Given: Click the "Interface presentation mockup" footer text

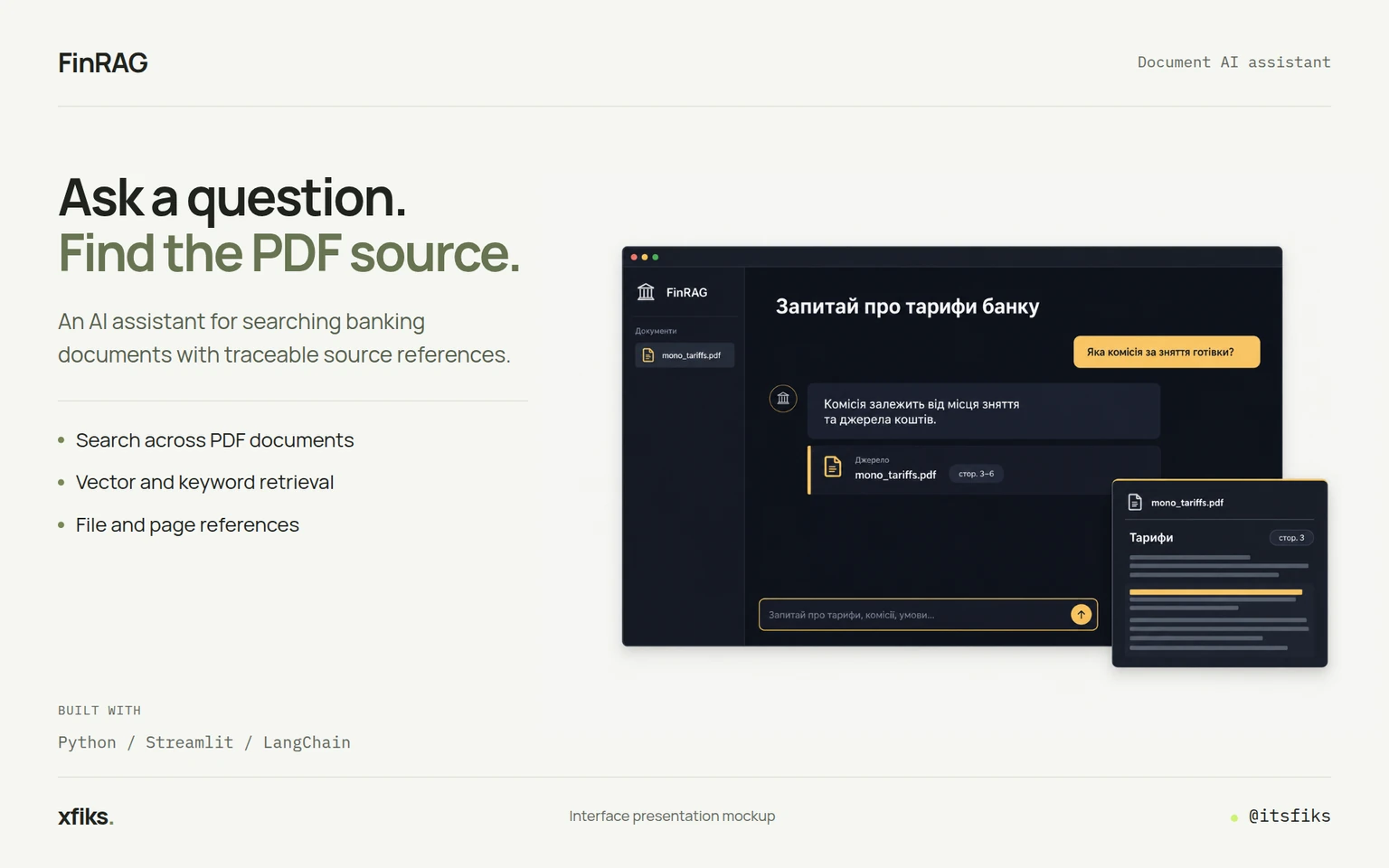Looking at the screenshot, I should coord(672,816).
